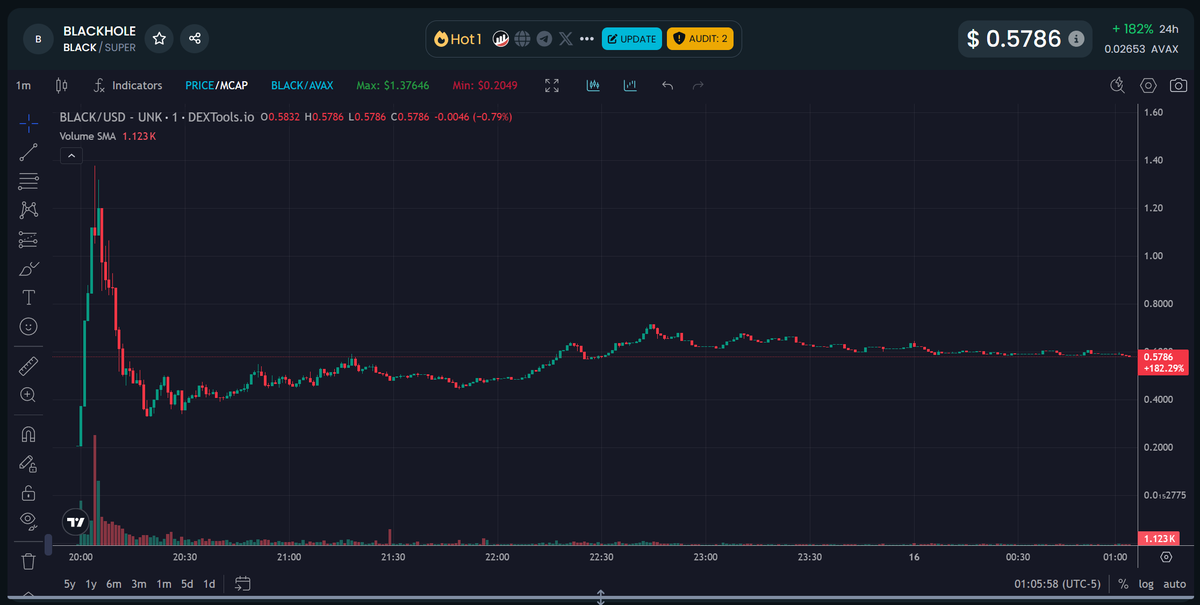The width and height of the screenshot is (1200, 605).
Task: Toggle log scale mode
Action: click(x=1146, y=584)
